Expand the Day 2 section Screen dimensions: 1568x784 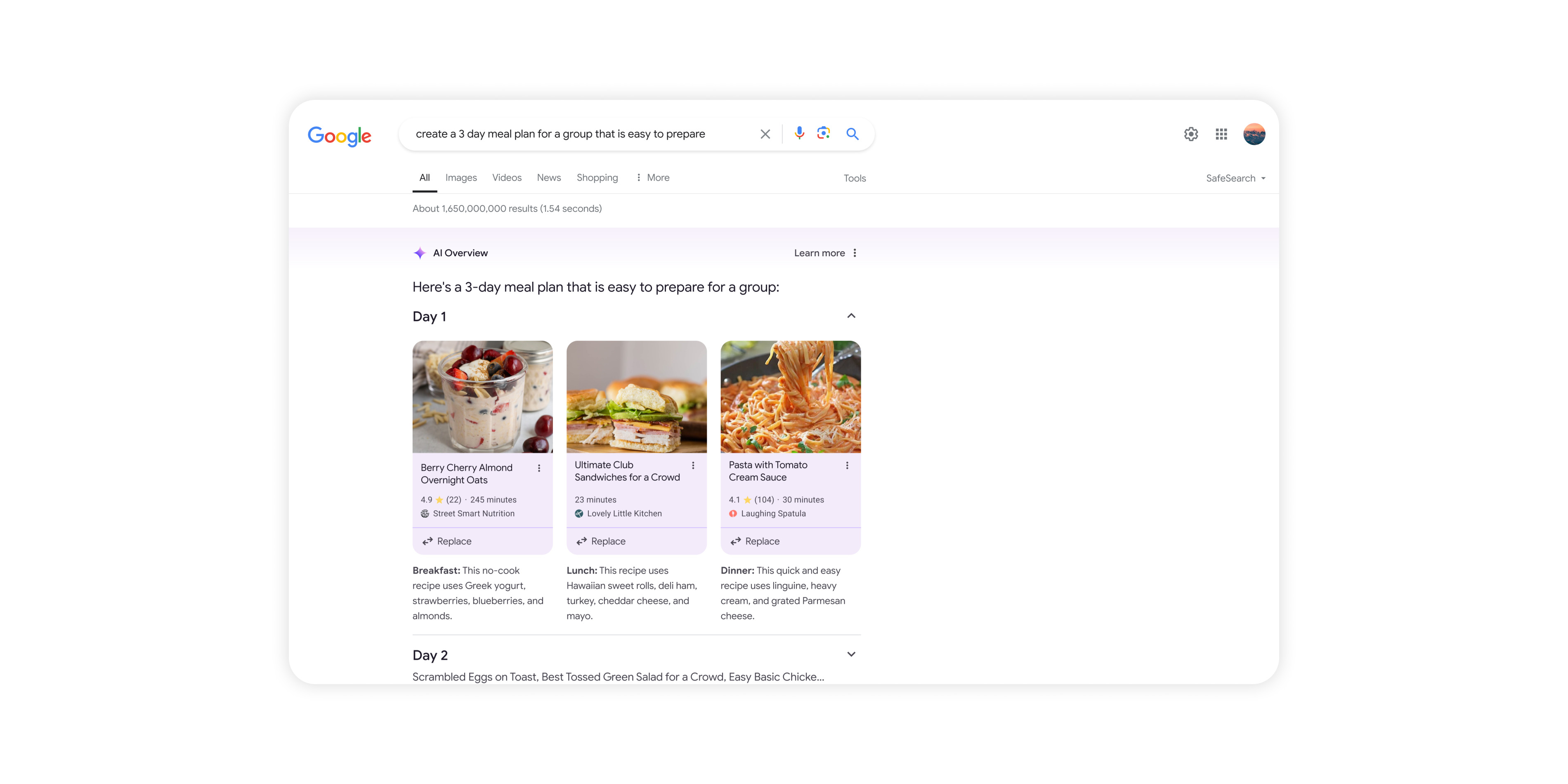tap(851, 654)
